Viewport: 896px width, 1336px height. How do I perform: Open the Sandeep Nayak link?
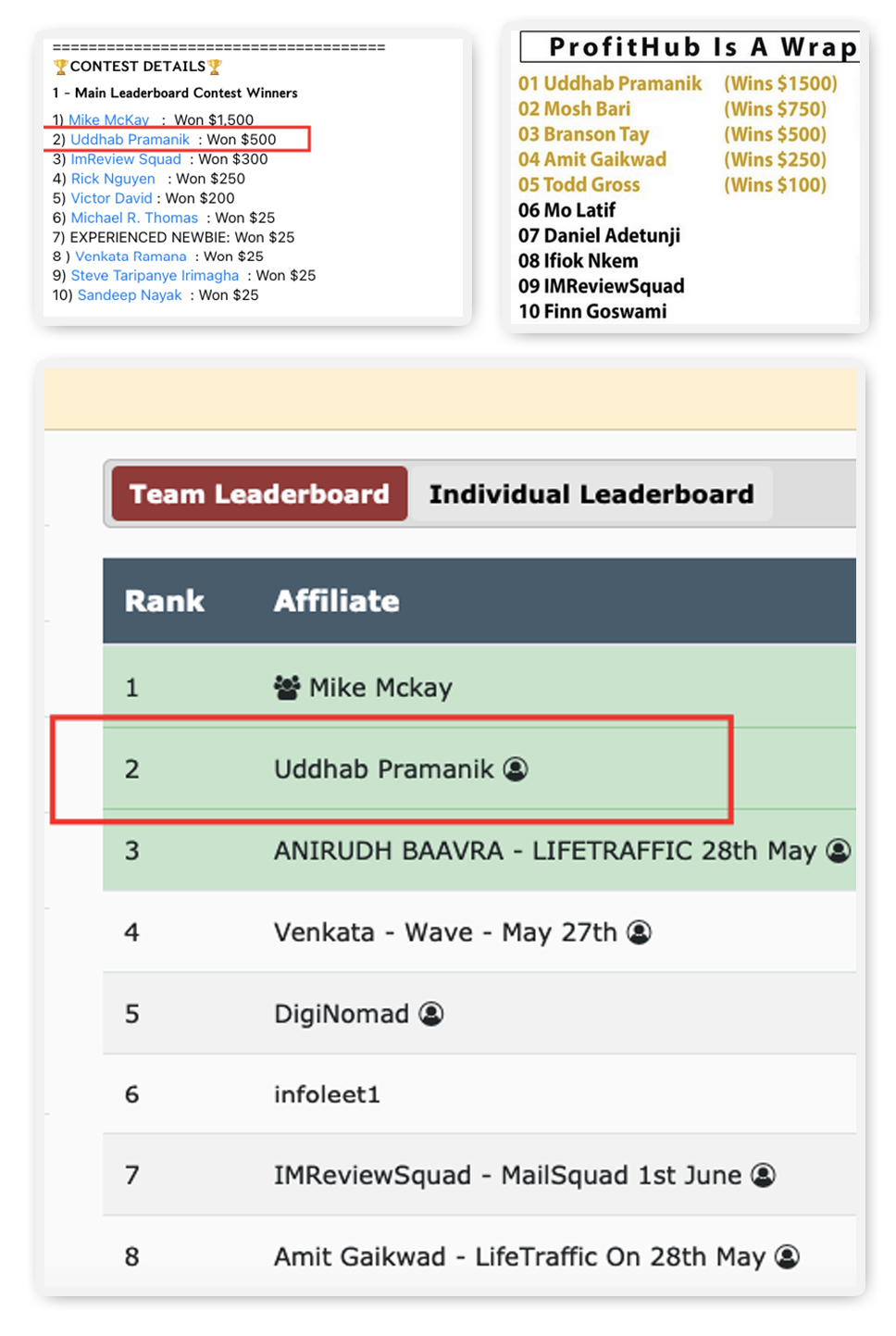(x=130, y=295)
